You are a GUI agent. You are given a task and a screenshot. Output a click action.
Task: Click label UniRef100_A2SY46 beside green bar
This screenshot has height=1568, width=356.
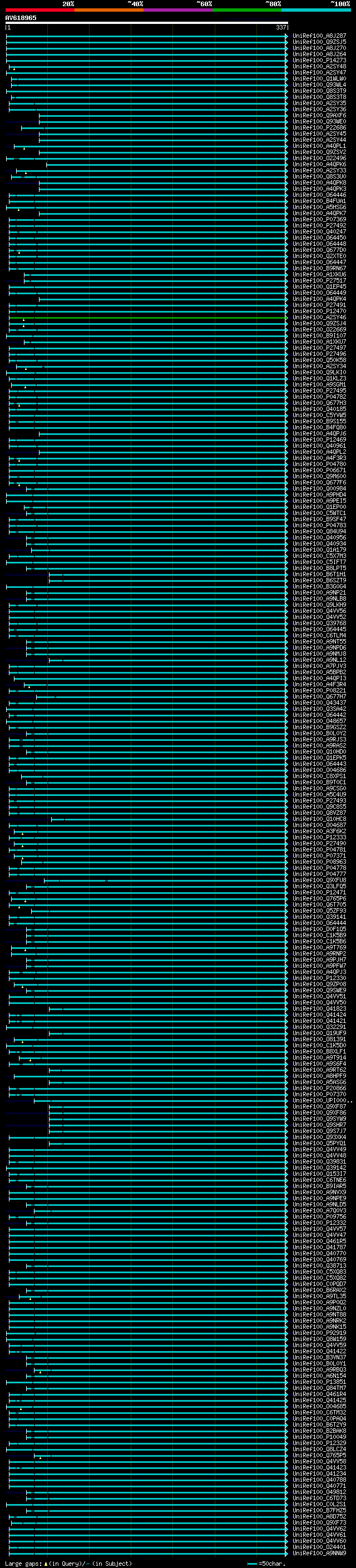click(x=319, y=317)
